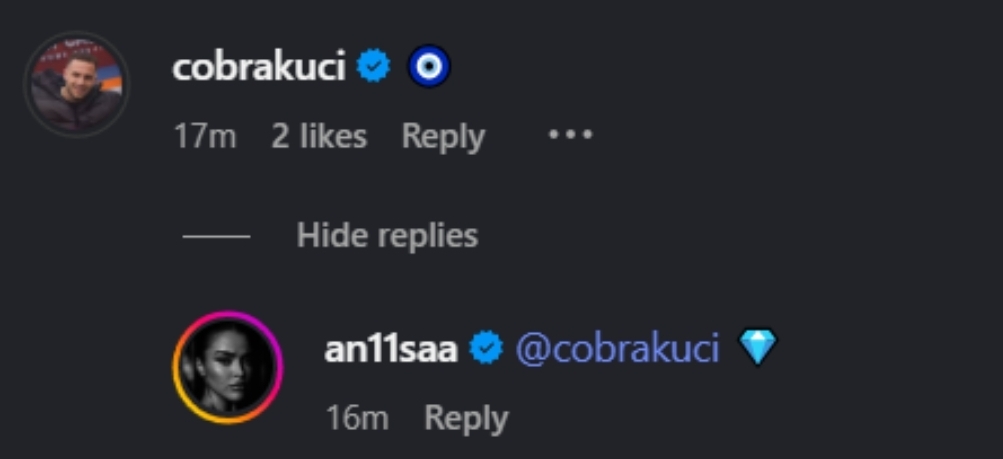Click the verified badge beside an11saa
Viewport: 1003px width, 459px height.
[486, 349]
